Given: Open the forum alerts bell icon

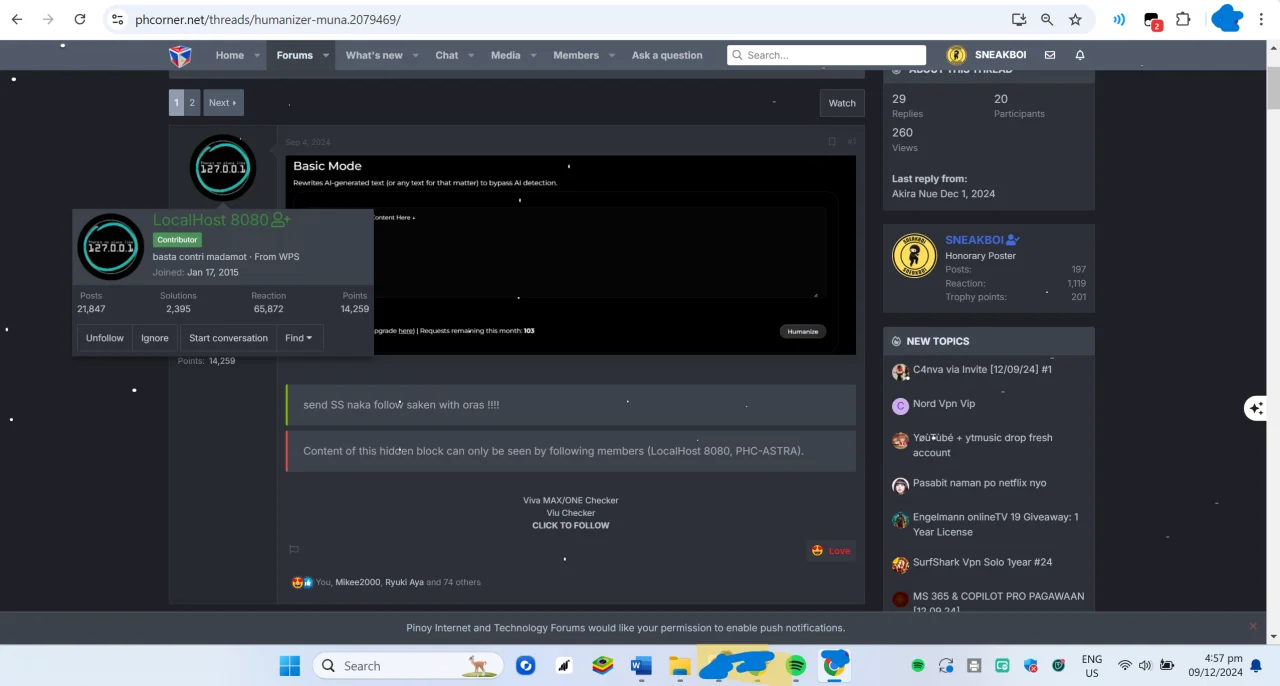Looking at the screenshot, I should coord(1080,55).
